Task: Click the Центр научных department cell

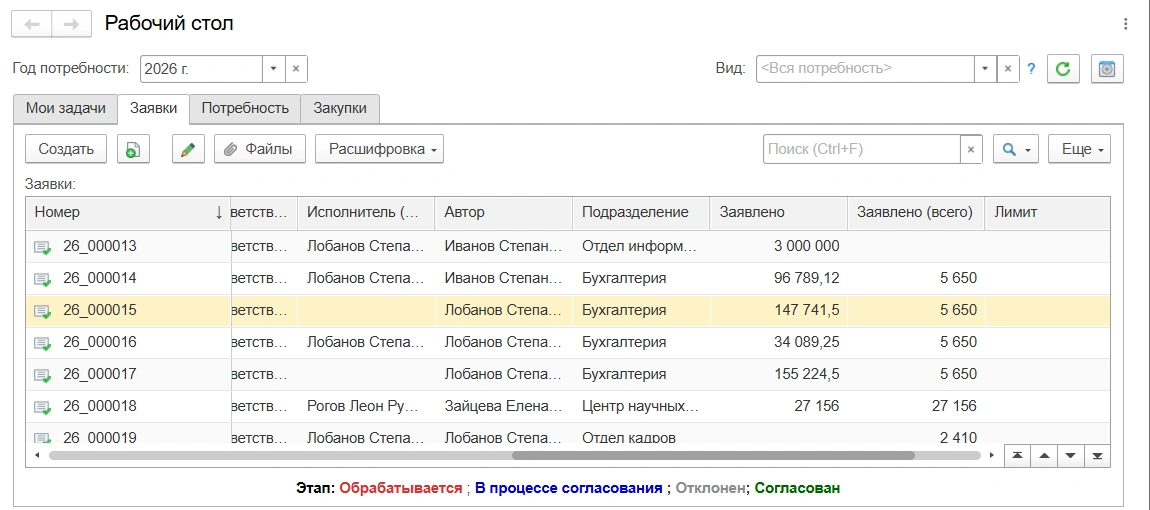Action: tap(641, 406)
